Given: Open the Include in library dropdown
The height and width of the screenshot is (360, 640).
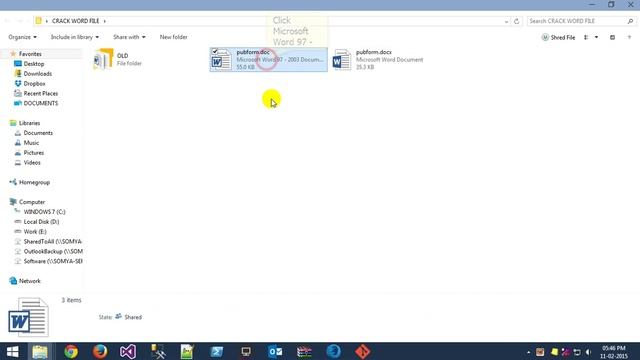Looking at the screenshot, I should (75, 37).
